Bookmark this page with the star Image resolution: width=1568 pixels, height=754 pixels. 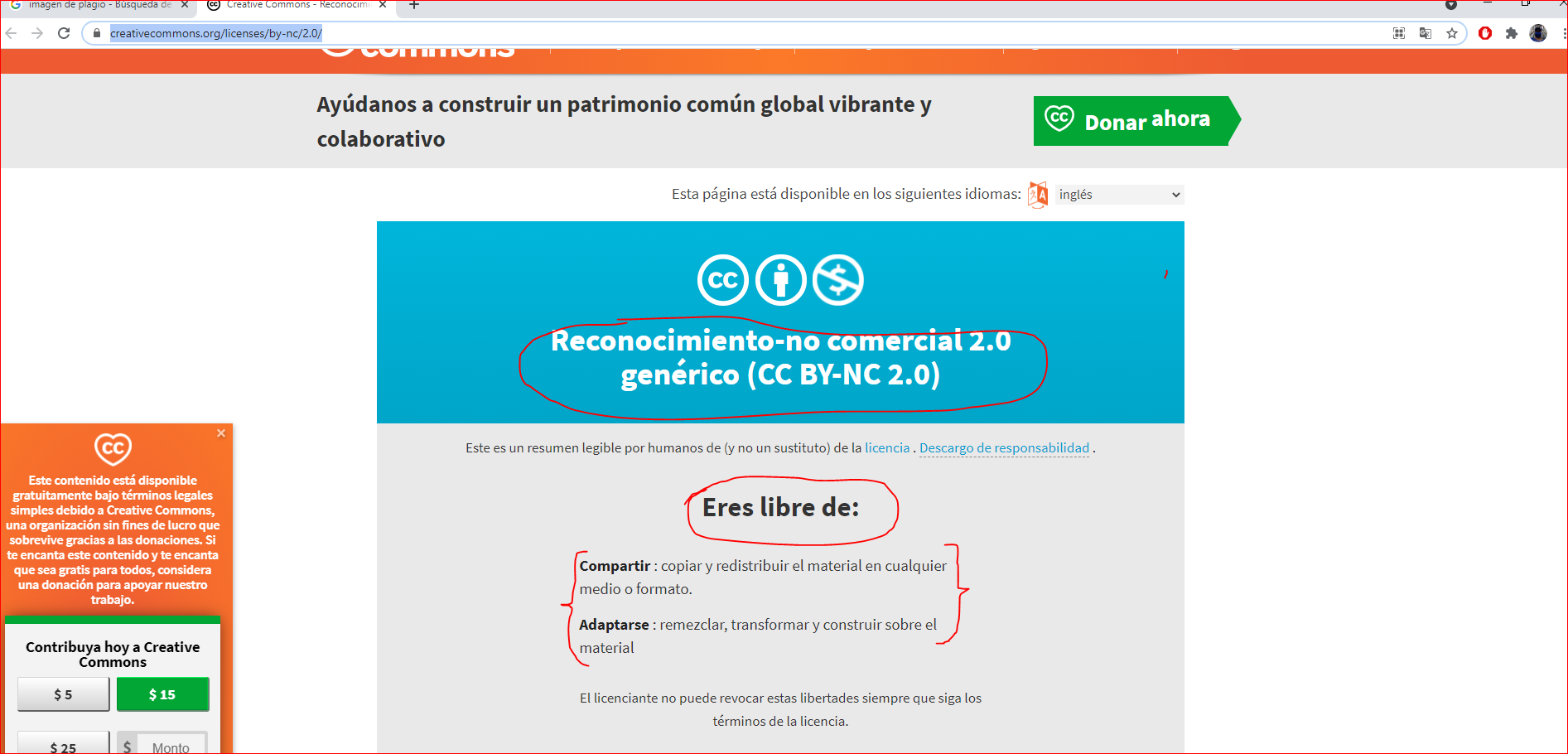click(1452, 33)
